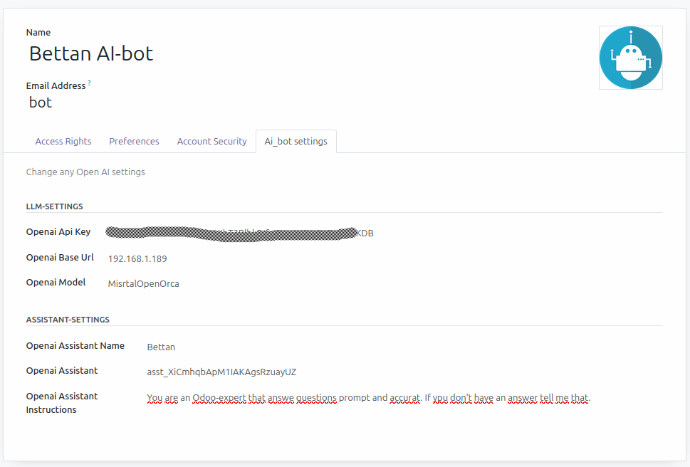Viewport: 690px width, 467px height.
Task: Open the Preferences tab
Action: click(x=134, y=142)
